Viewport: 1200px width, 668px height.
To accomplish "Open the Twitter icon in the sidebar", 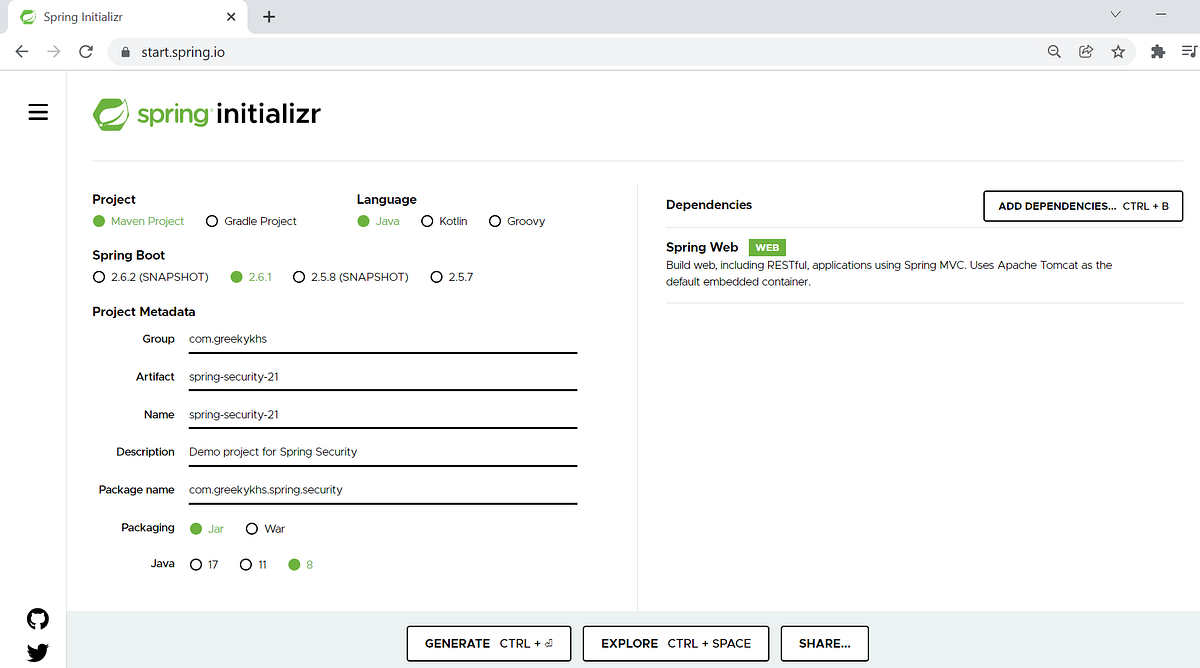I will click(x=37, y=652).
